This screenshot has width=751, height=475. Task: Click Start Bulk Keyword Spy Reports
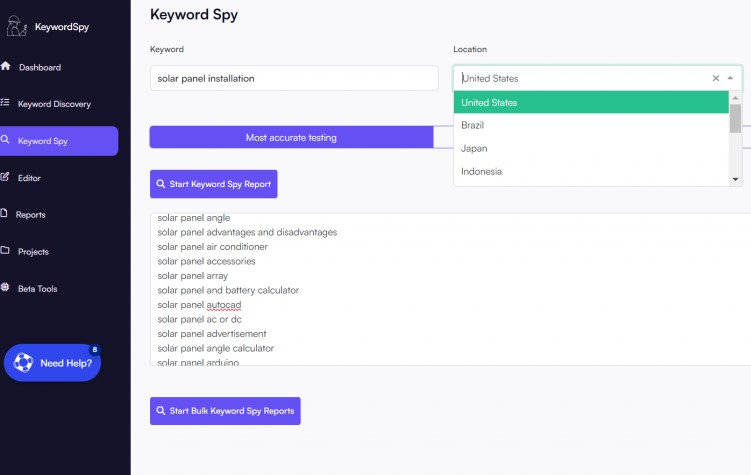click(x=225, y=411)
